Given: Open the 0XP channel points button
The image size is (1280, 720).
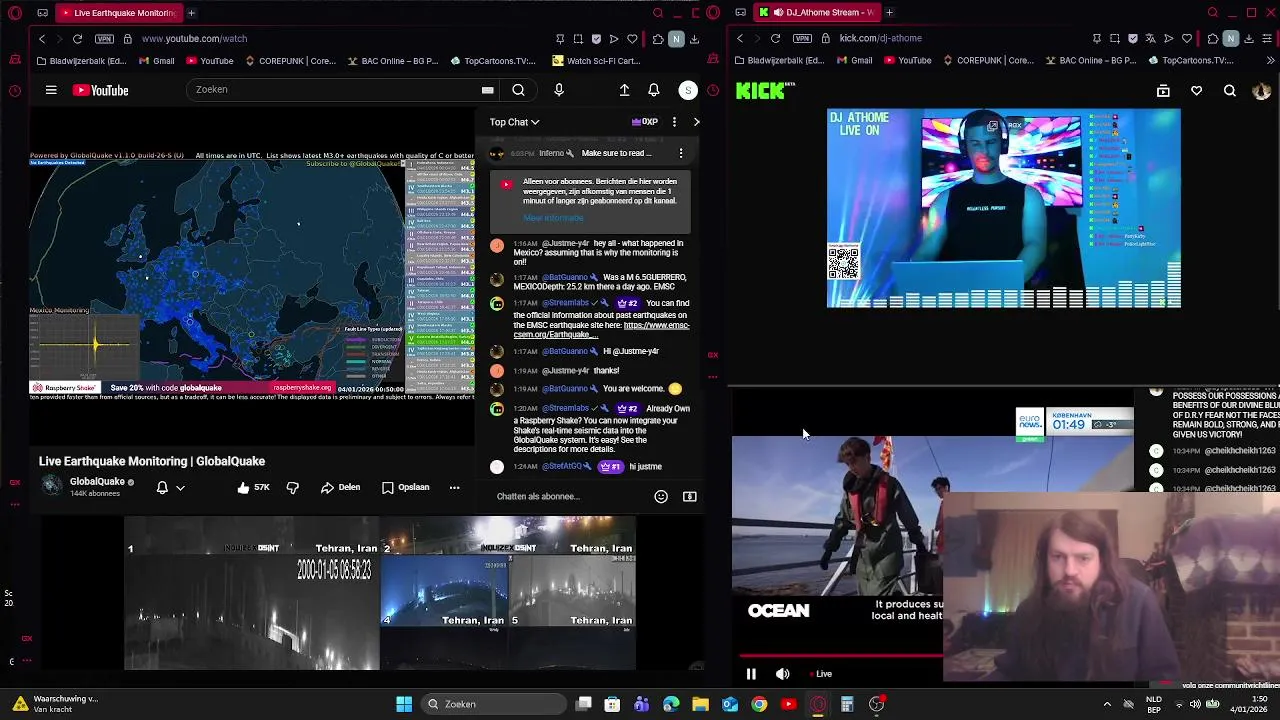Looking at the screenshot, I should (x=645, y=122).
